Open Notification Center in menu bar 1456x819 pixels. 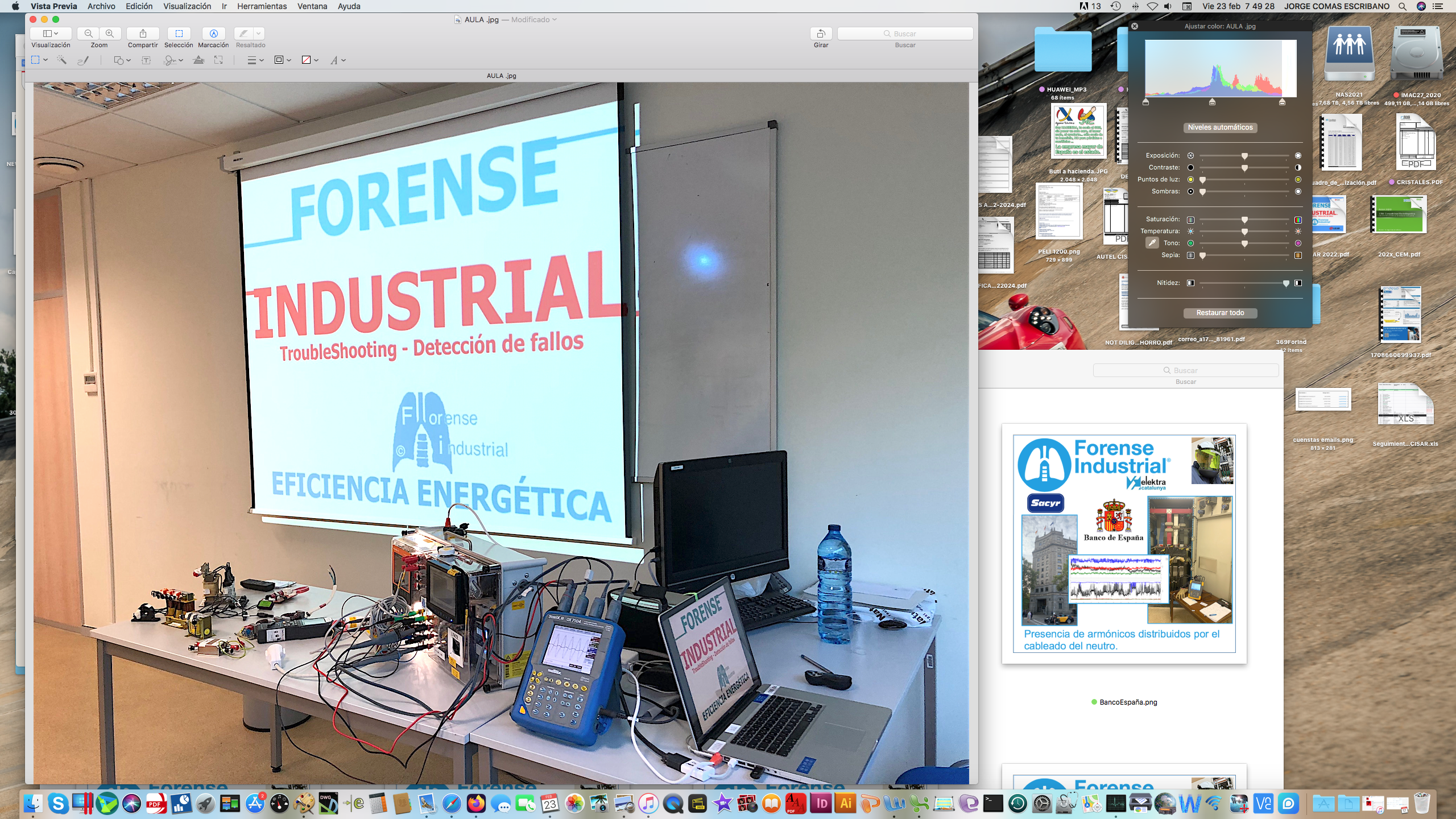1438,6
